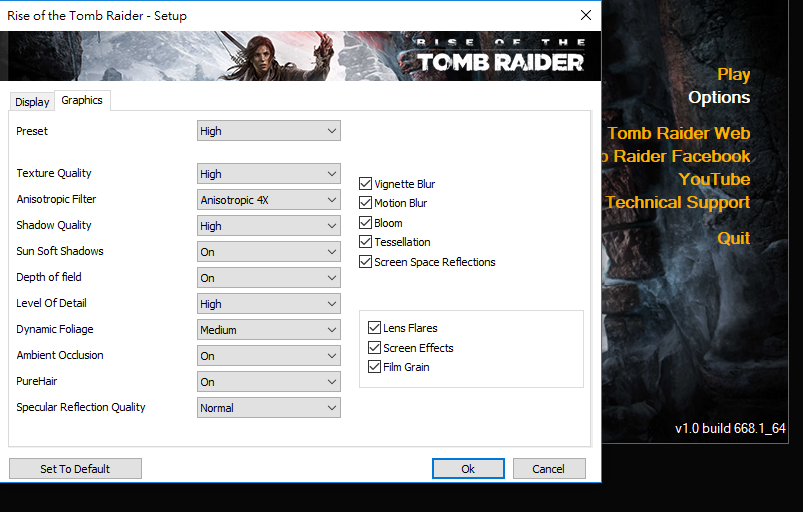Screen dimensions: 803x512
Task: Open the Raider Facebook link in launcher
Action: tap(676, 156)
